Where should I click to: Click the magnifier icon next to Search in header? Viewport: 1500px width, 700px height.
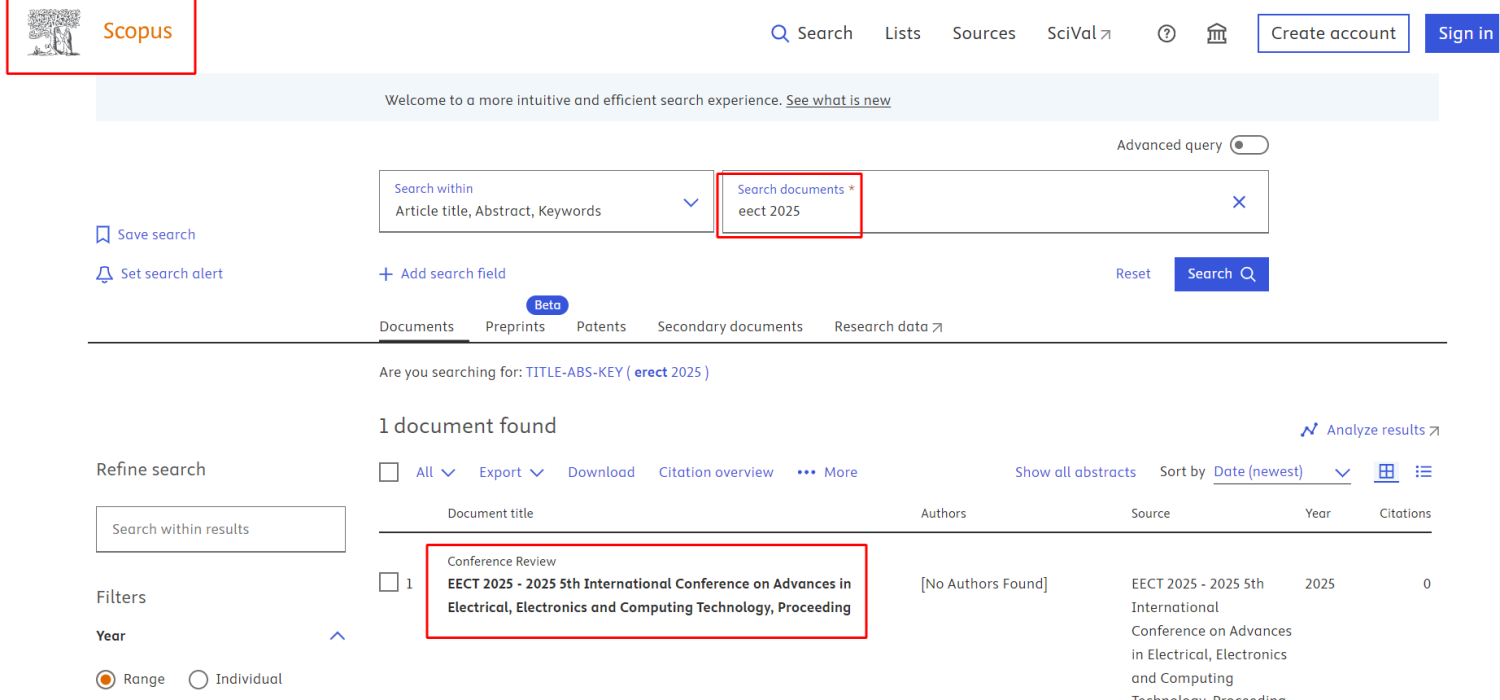[x=780, y=33]
